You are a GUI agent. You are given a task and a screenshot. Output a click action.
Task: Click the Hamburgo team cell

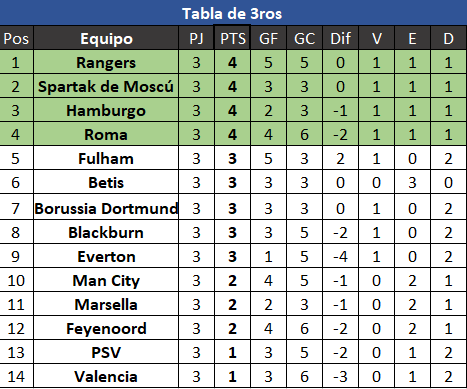coord(106,110)
